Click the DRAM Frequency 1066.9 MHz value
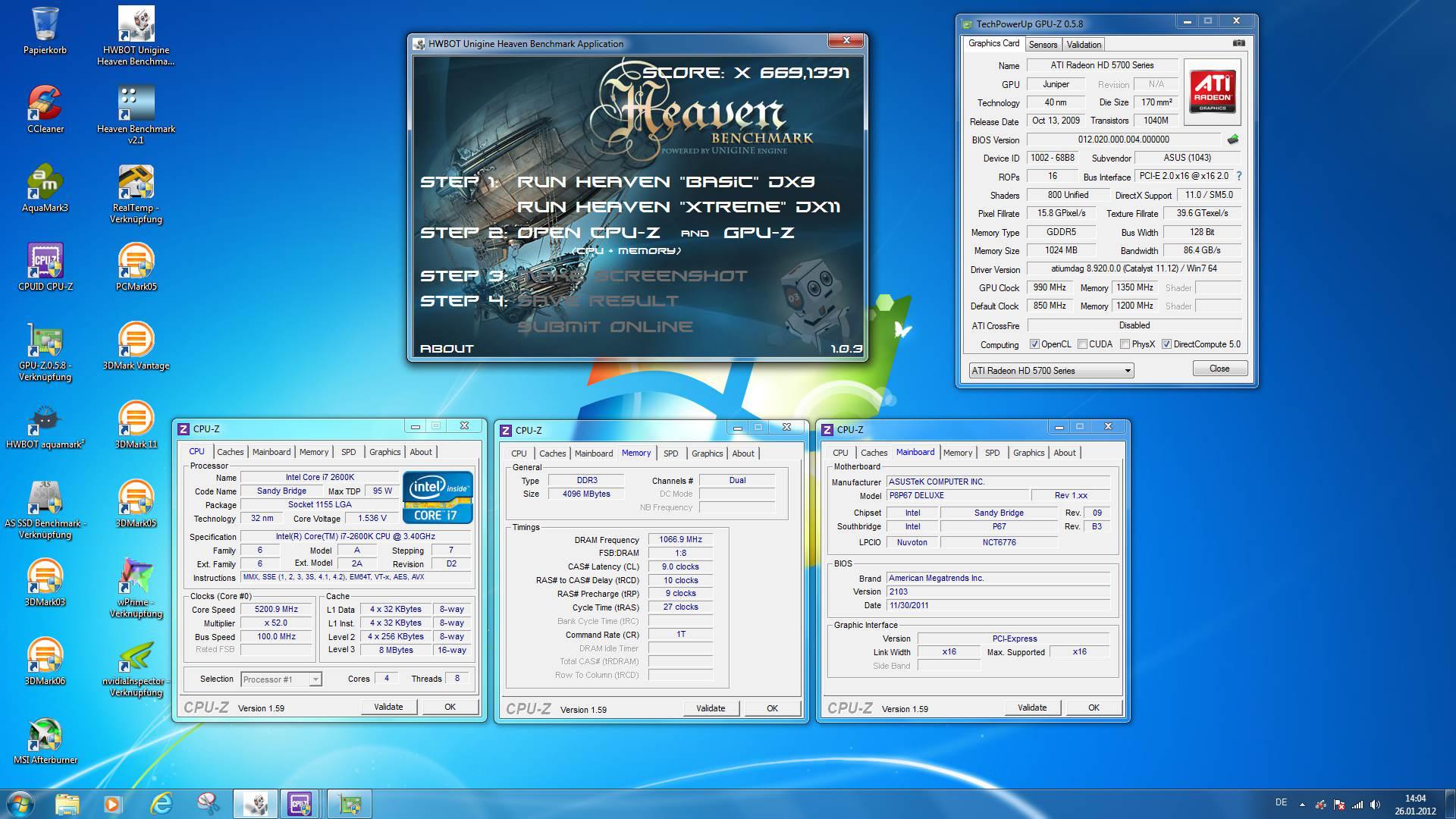The image size is (1456, 819). pyautogui.click(x=680, y=540)
